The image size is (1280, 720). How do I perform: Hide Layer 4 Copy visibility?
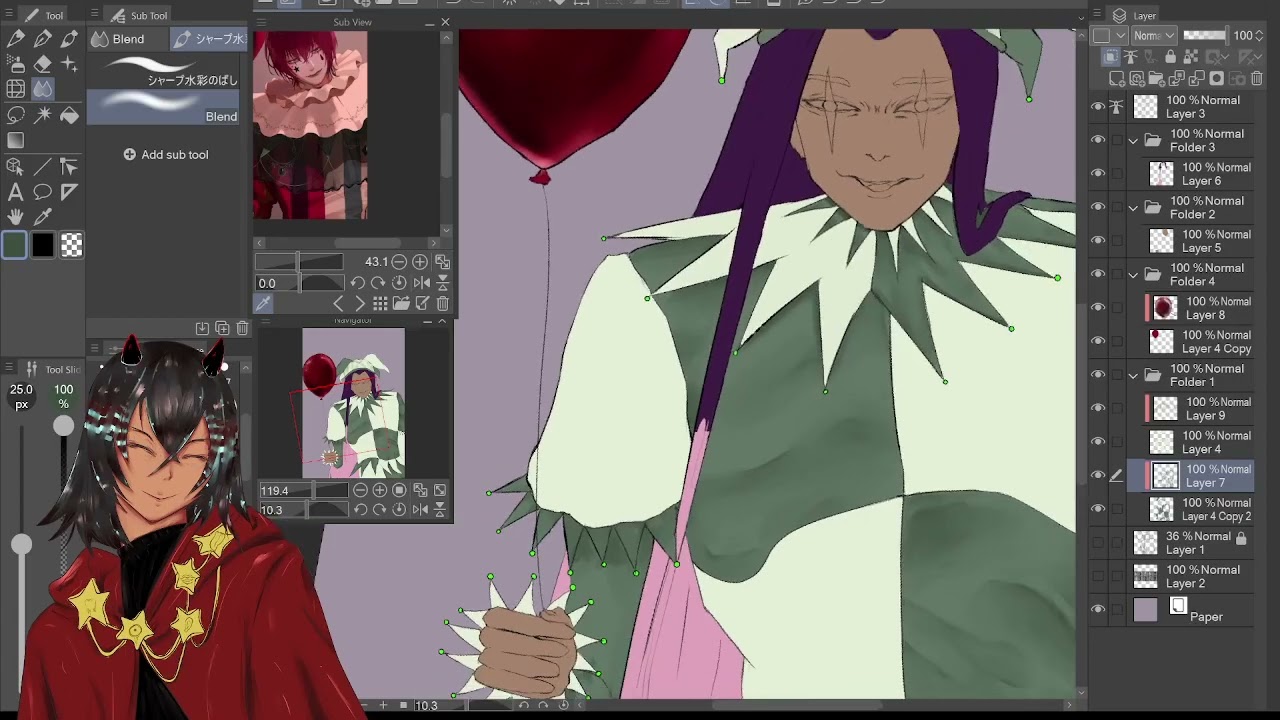click(1098, 342)
